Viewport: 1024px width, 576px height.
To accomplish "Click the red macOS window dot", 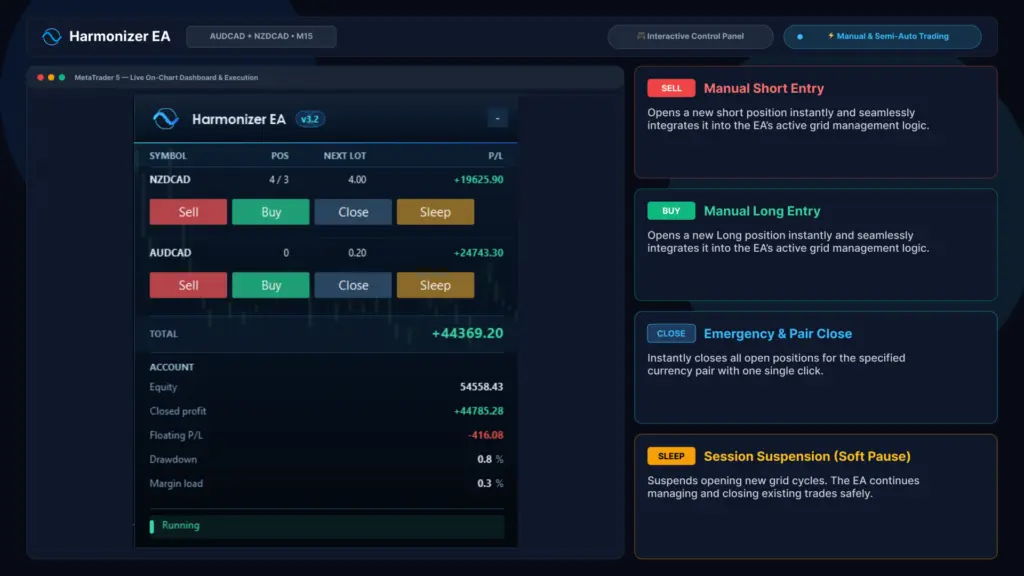I will (40, 77).
